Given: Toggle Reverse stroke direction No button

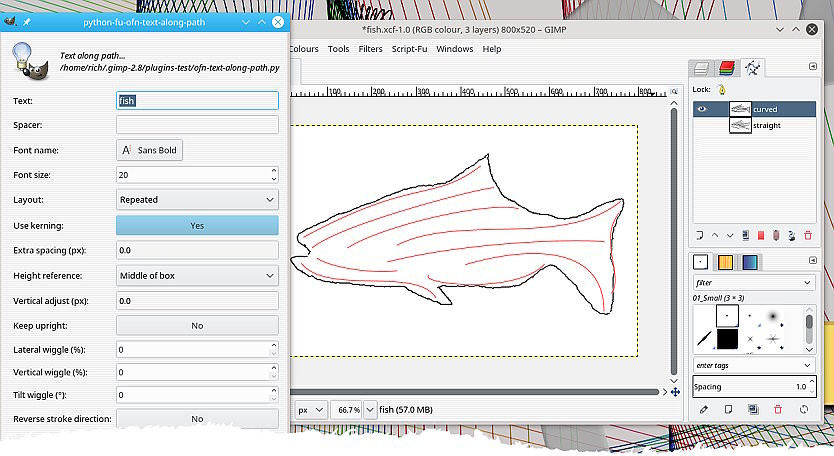Looking at the screenshot, I should [197, 419].
